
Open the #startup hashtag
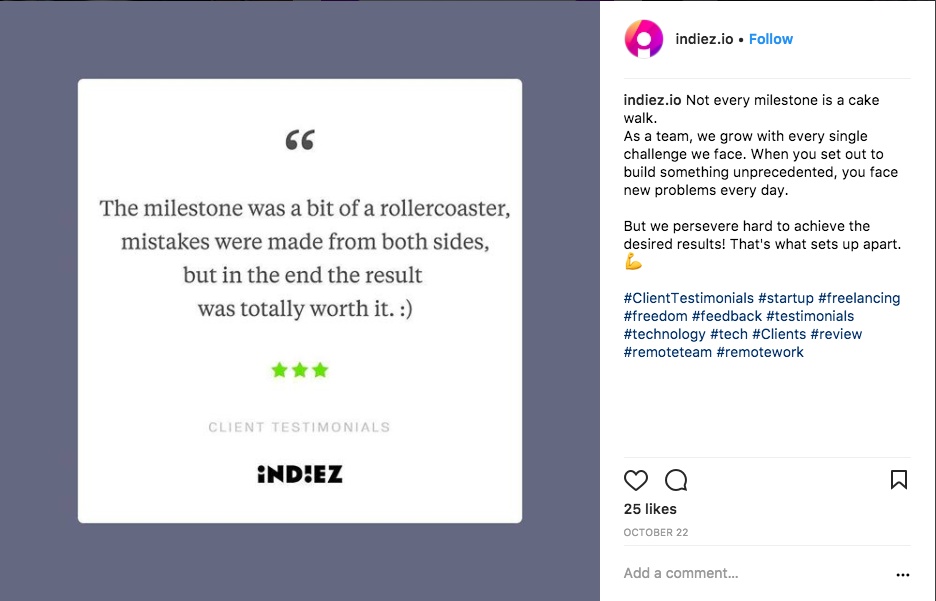coord(786,298)
